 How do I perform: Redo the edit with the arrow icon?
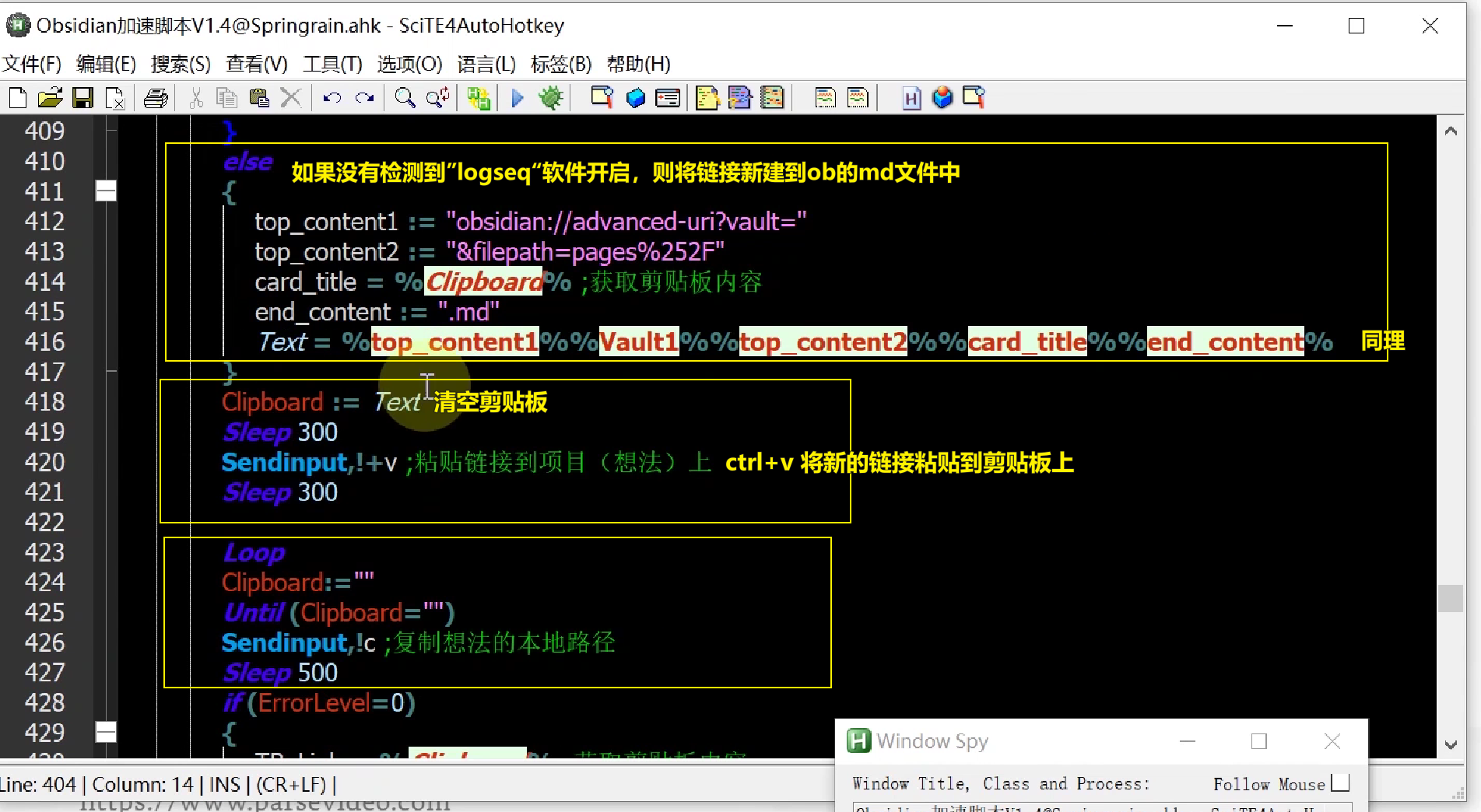[x=364, y=98]
